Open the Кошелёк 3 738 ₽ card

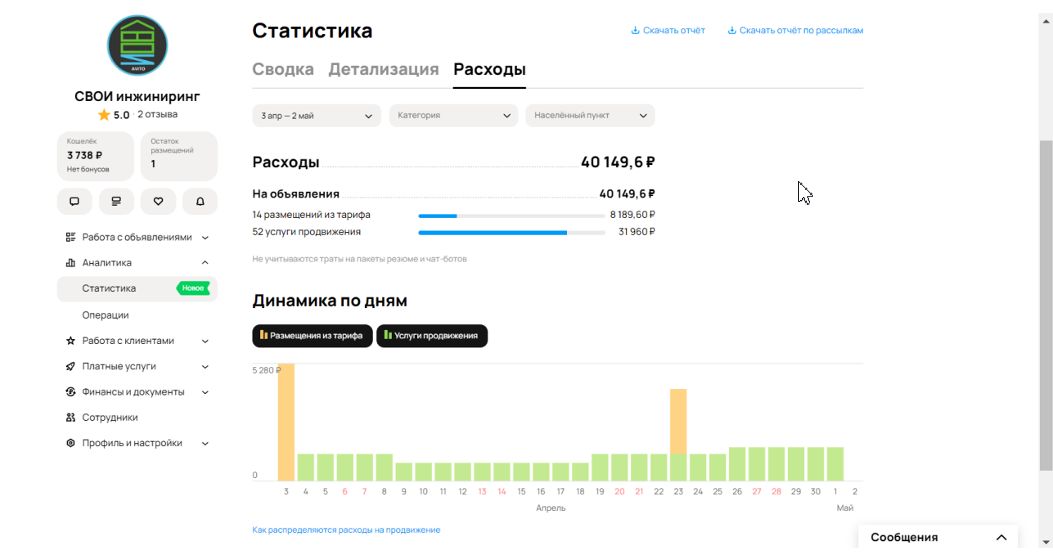pyautogui.click(x=95, y=156)
